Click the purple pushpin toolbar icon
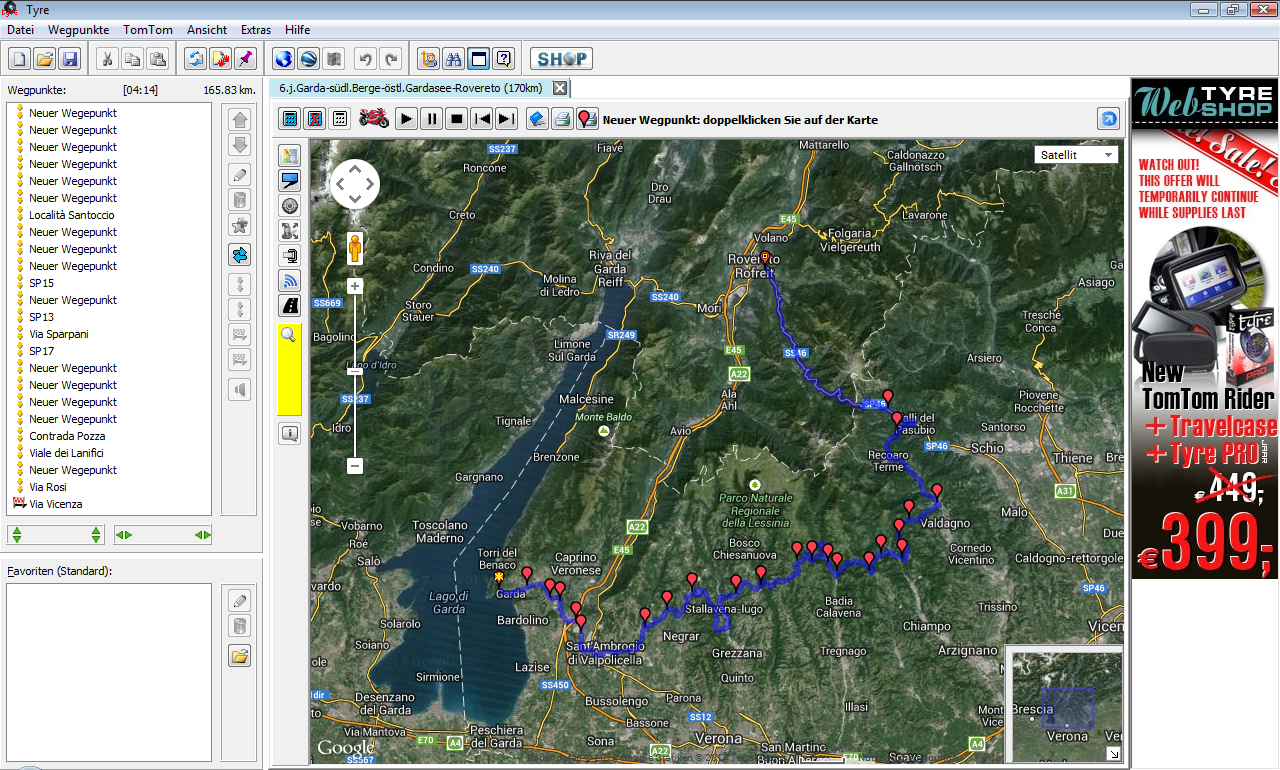Image resolution: width=1280 pixels, height=770 pixels. click(x=244, y=59)
